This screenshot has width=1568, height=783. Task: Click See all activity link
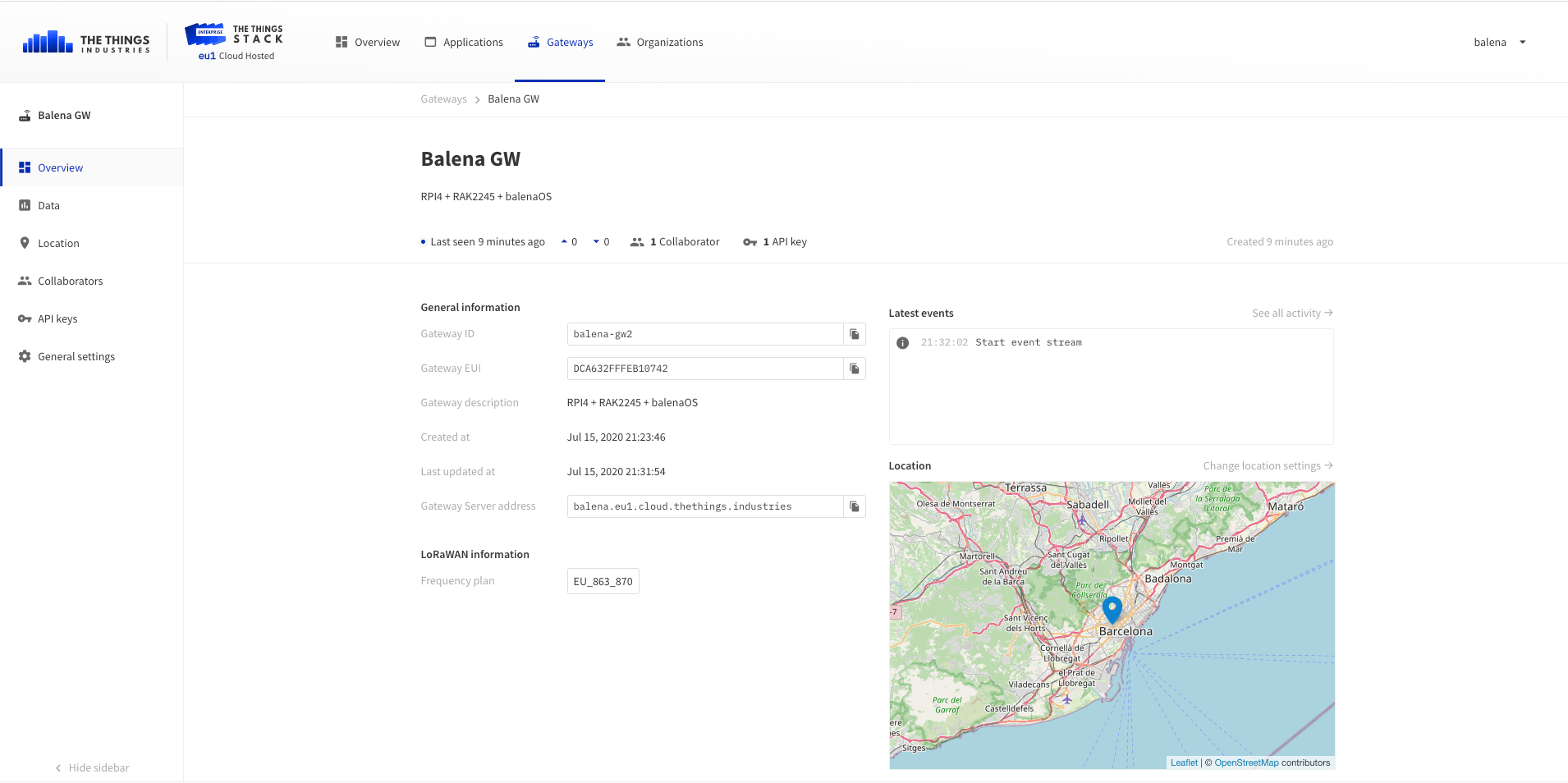coord(1291,314)
